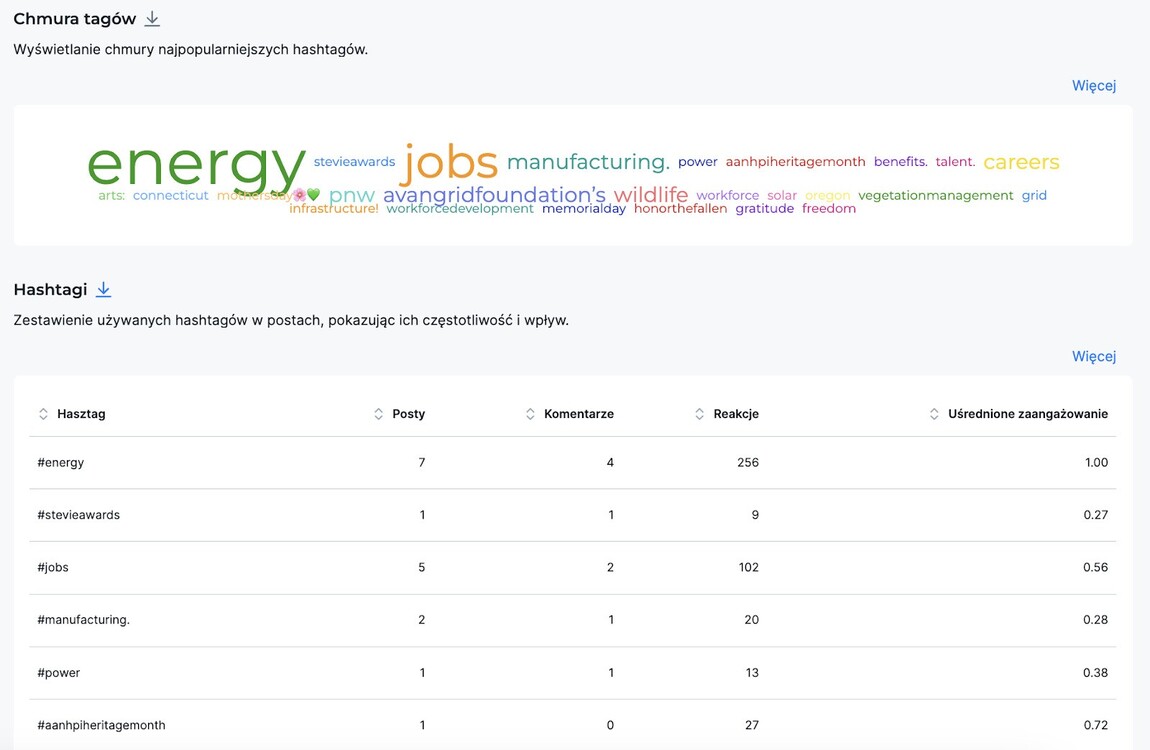Screen dimensions: 1150x750
Task: Click the #jobs row label
Action: (x=53, y=567)
